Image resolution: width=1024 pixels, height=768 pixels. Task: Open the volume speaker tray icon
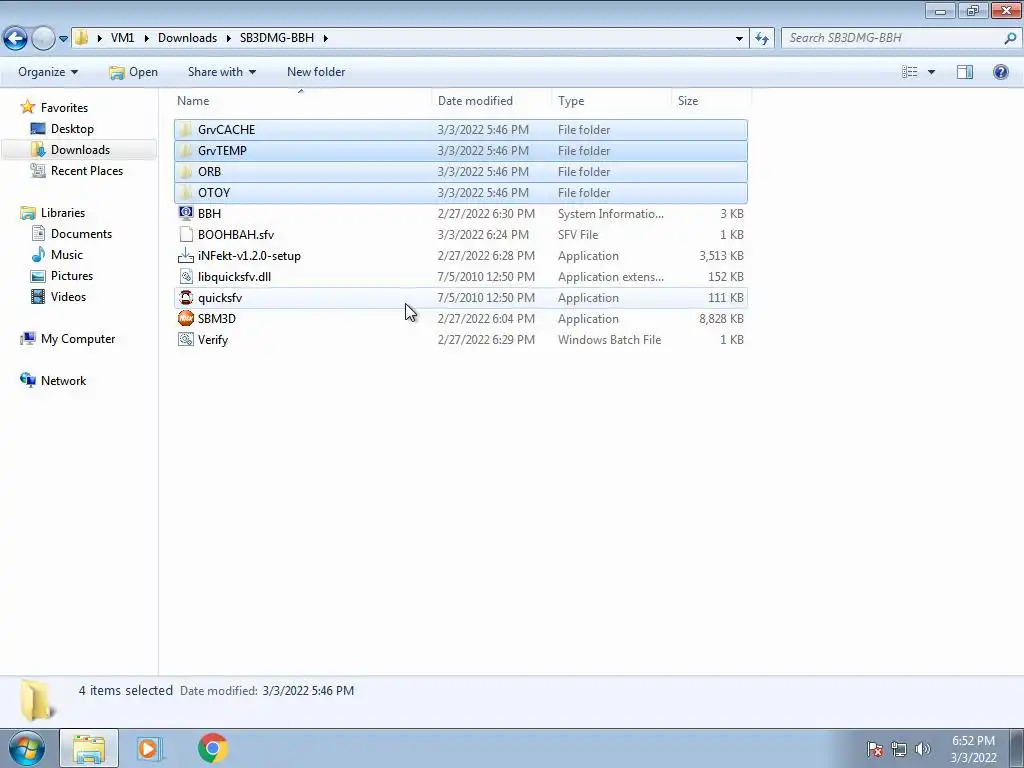coord(922,749)
